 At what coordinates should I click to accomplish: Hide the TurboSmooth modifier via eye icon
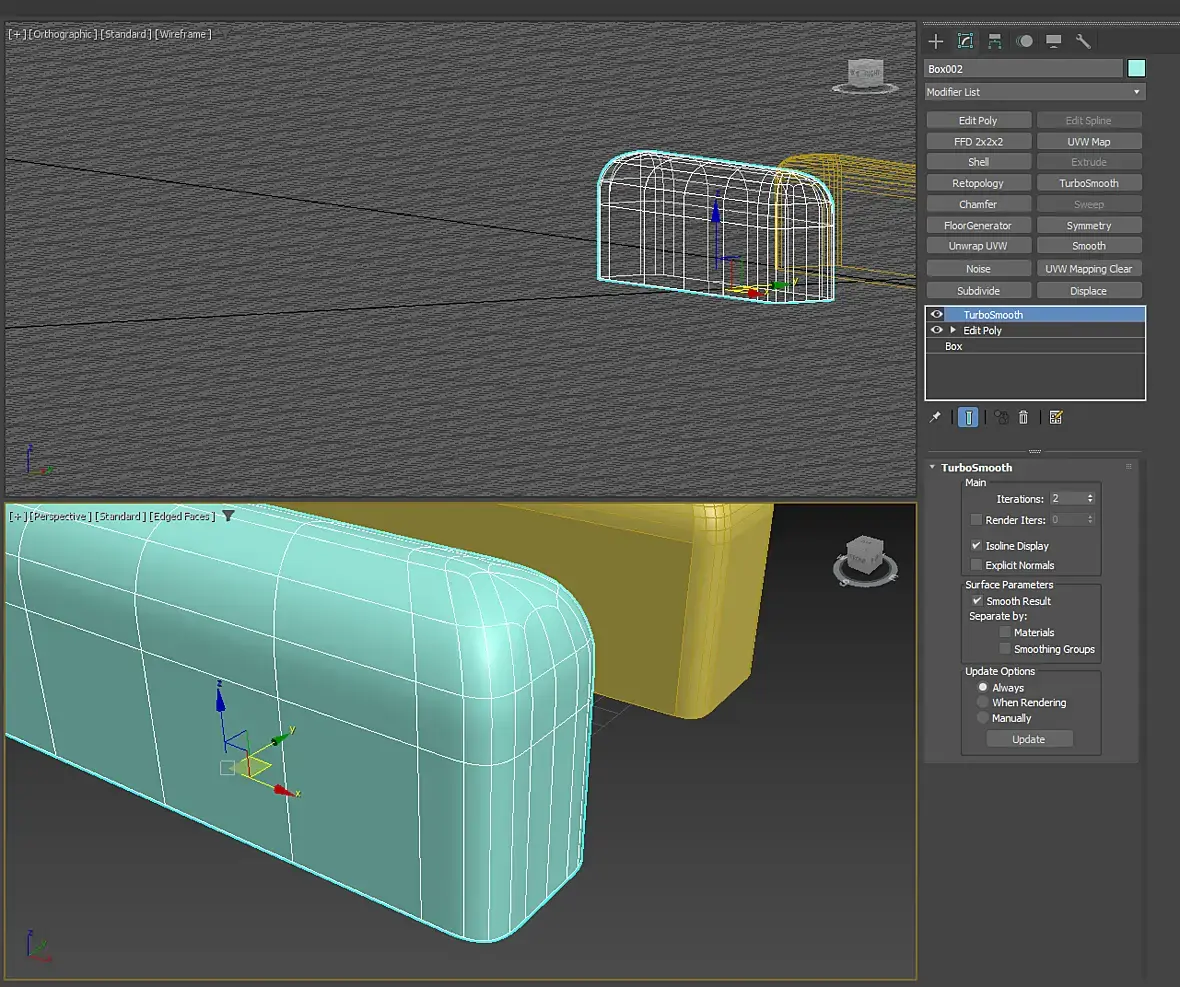(937, 314)
